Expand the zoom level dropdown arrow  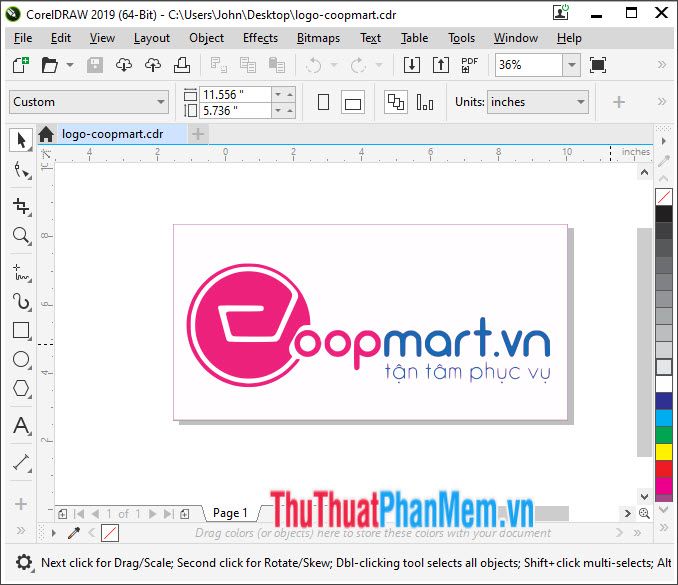[572, 65]
